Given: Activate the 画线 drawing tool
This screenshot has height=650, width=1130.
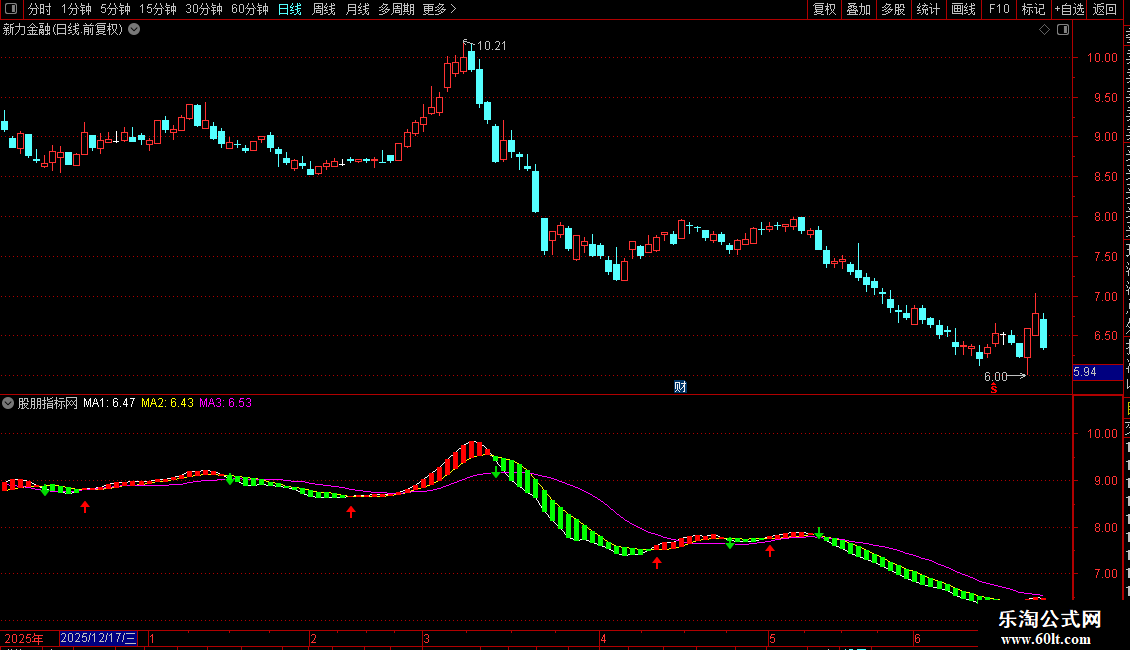Looking at the screenshot, I should [x=963, y=9].
